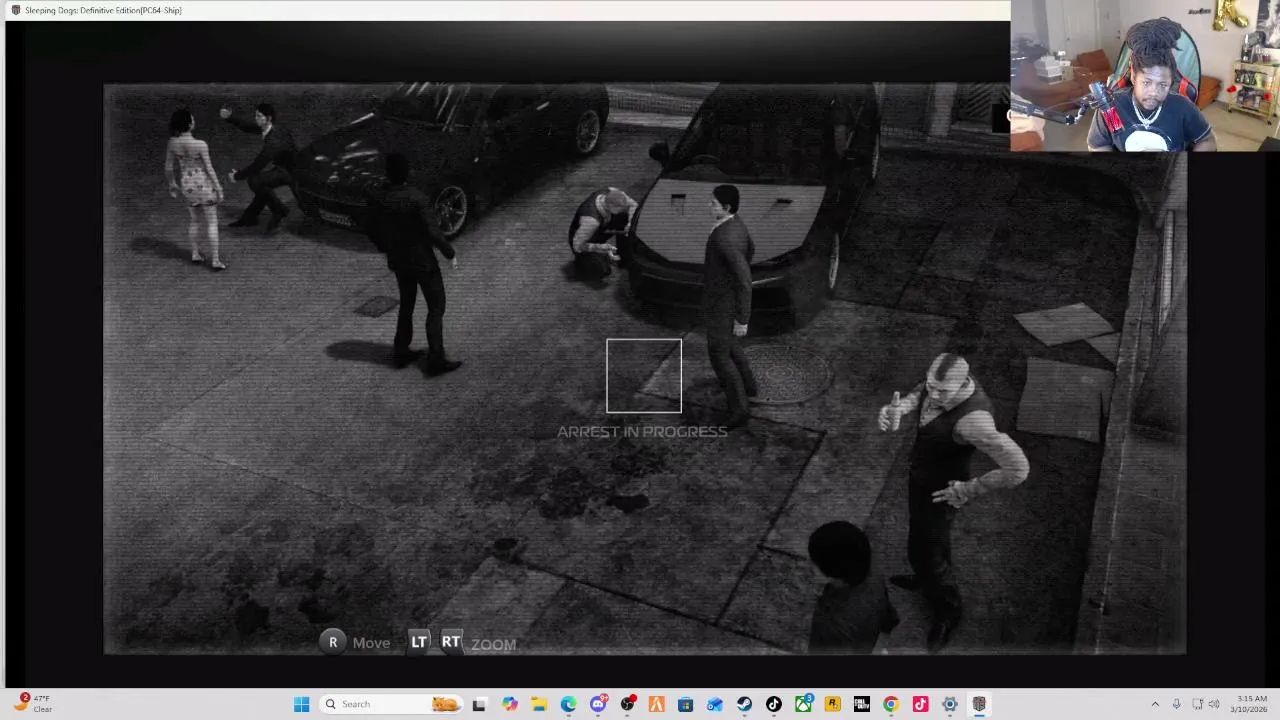Click the Move label in camera HUD

coord(371,643)
